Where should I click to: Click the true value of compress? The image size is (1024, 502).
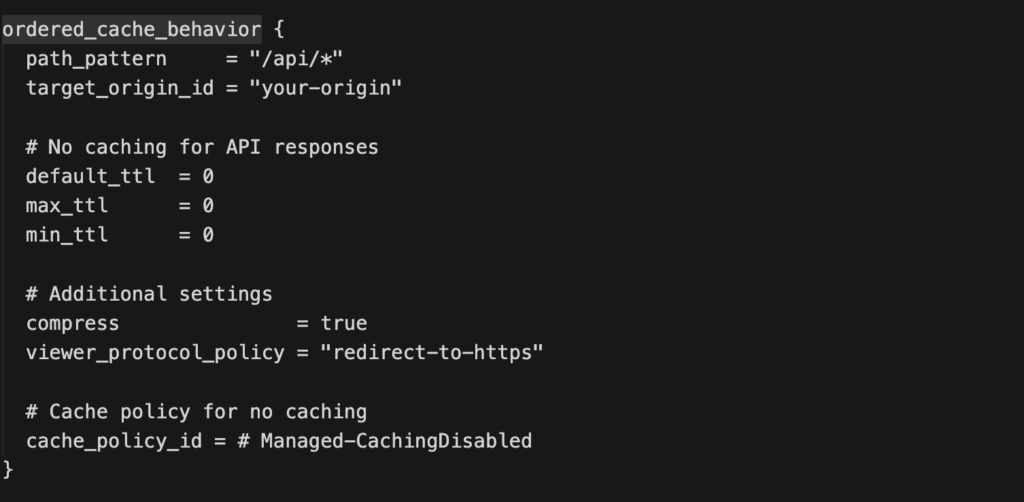coord(343,323)
